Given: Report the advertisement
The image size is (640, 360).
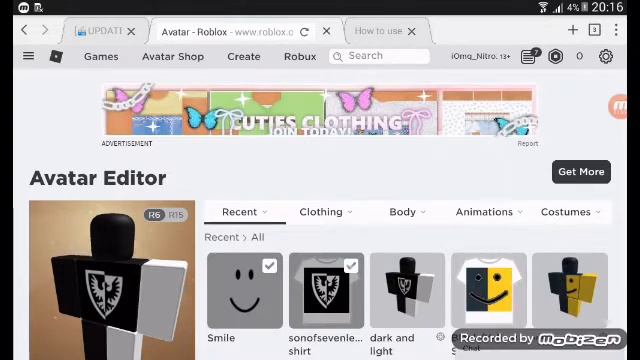Looking at the screenshot, I should tap(528, 144).
